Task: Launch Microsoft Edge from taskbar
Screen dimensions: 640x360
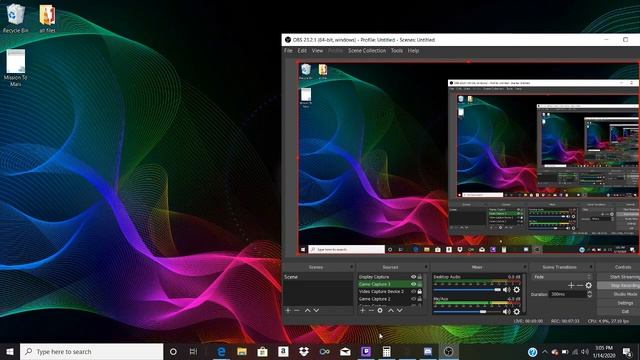Action: point(221,351)
